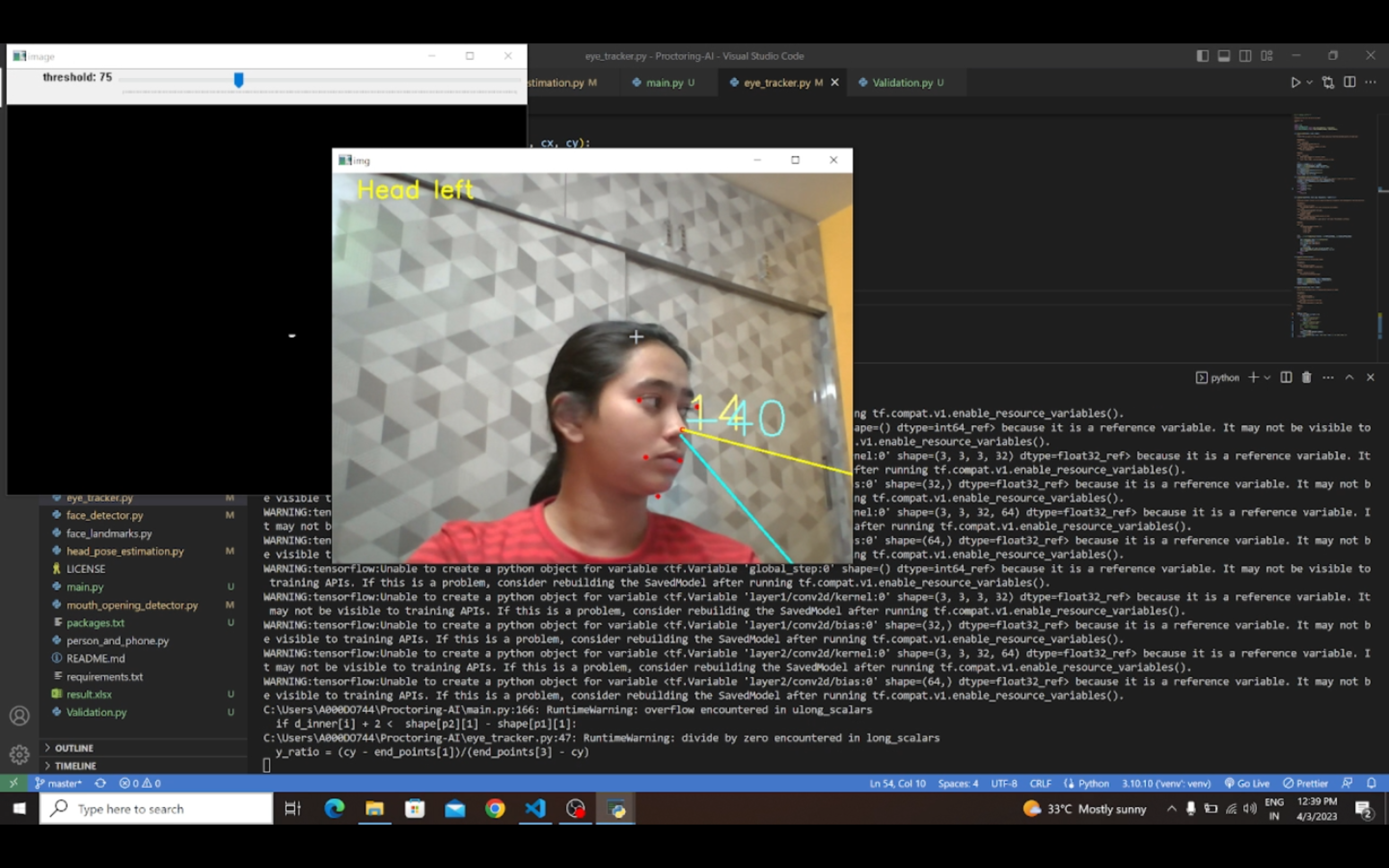Open packages.txt in the explorer
This screenshot has height=868, width=1389.
click(x=144, y=622)
